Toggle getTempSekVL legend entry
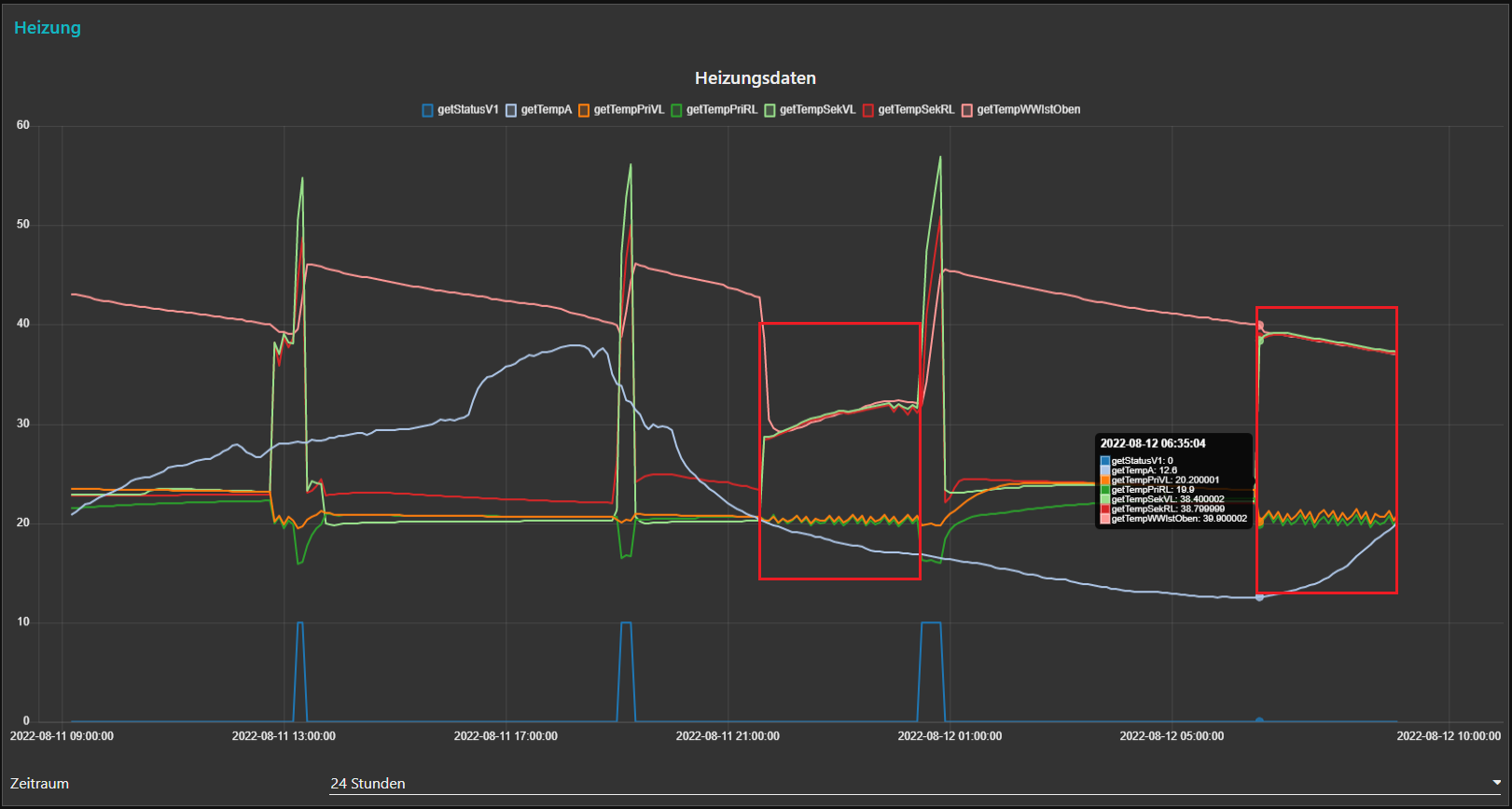Screen dimensions: 1512x809 point(817,110)
